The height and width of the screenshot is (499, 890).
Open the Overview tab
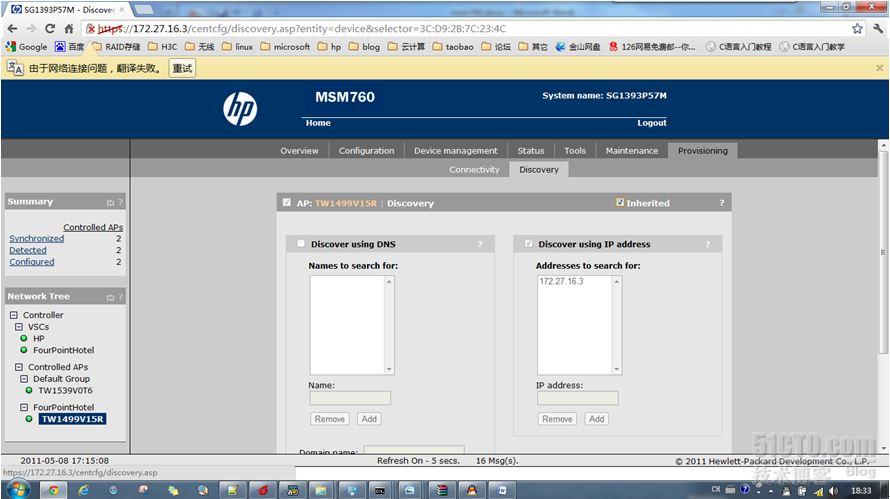[x=299, y=150]
